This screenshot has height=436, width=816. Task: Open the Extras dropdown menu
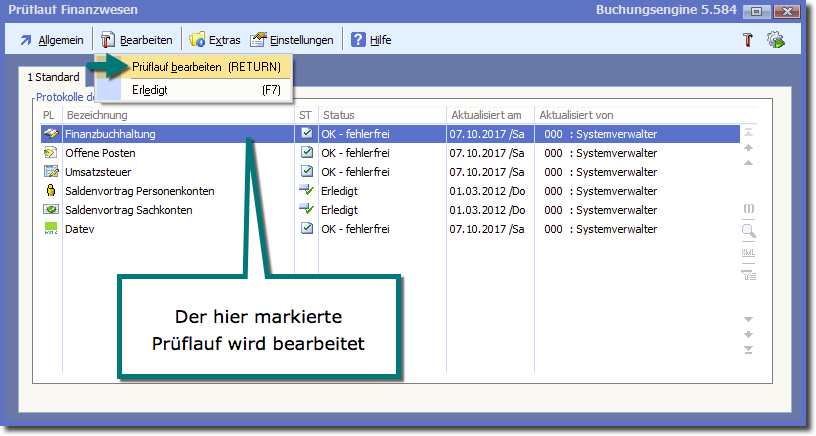(214, 40)
